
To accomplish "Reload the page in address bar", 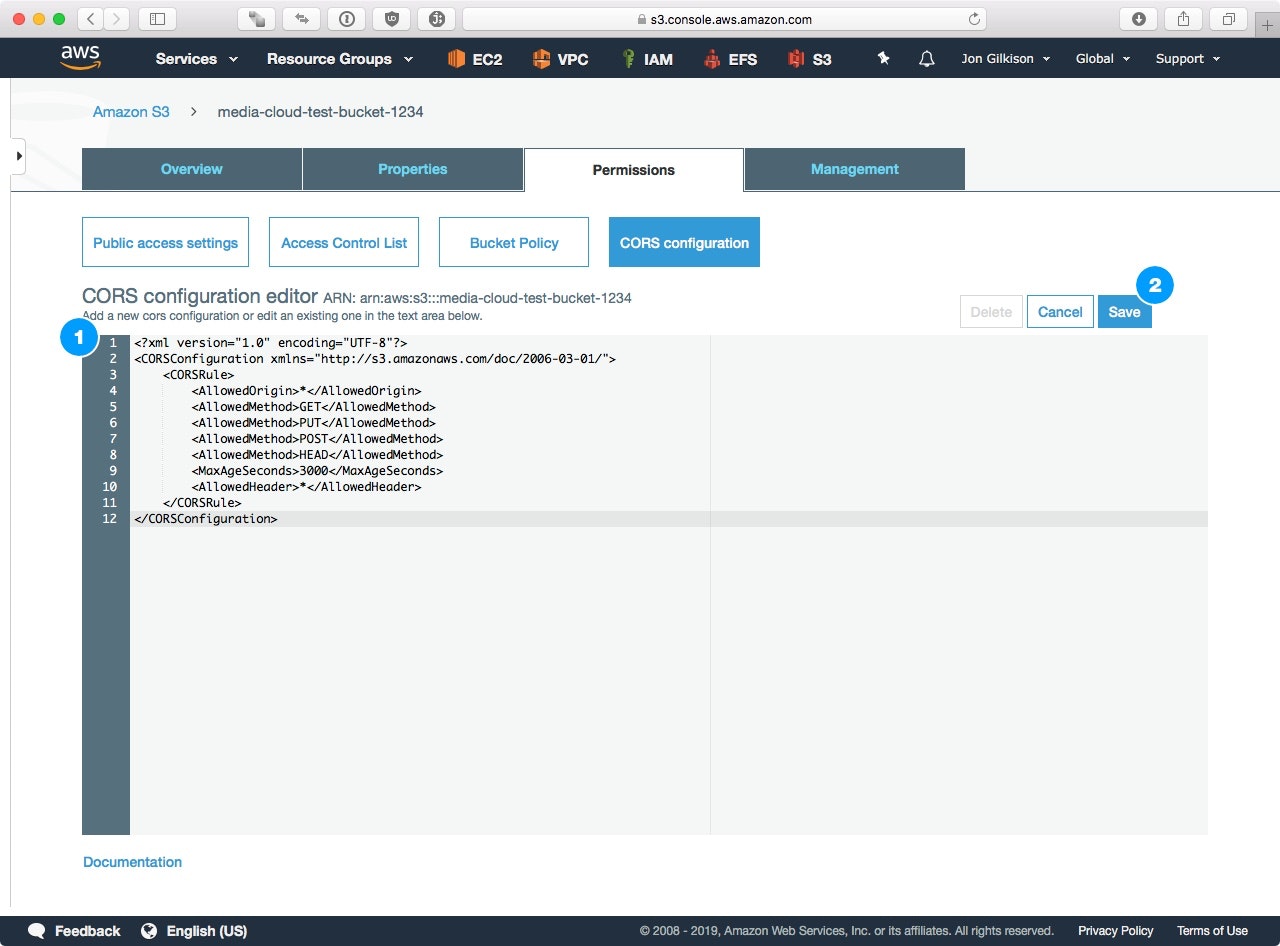I will (x=974, y=19).
